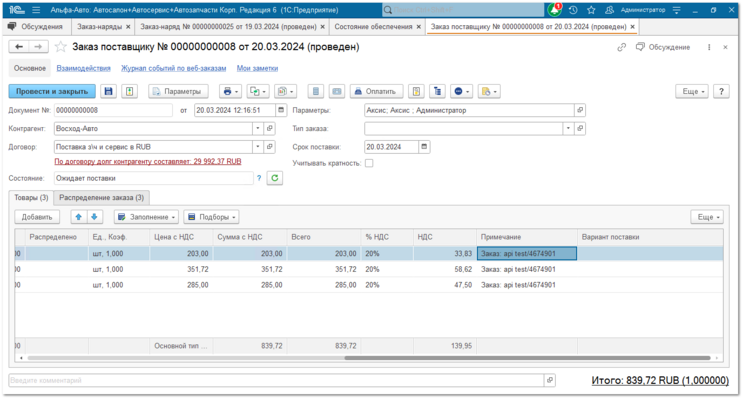Click the Примечание column header
Viewport: 743px width, 399px height.
pyautogui.click(x=527, y=236)
